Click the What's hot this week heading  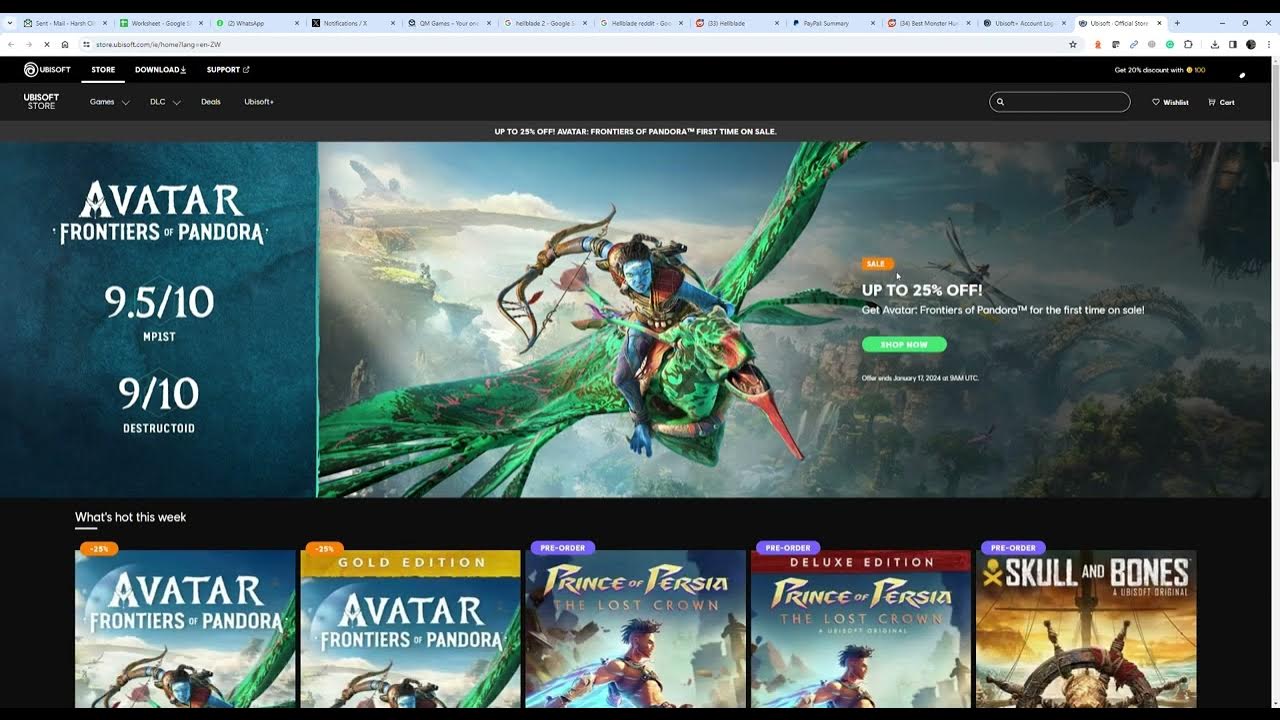(130, 517)
